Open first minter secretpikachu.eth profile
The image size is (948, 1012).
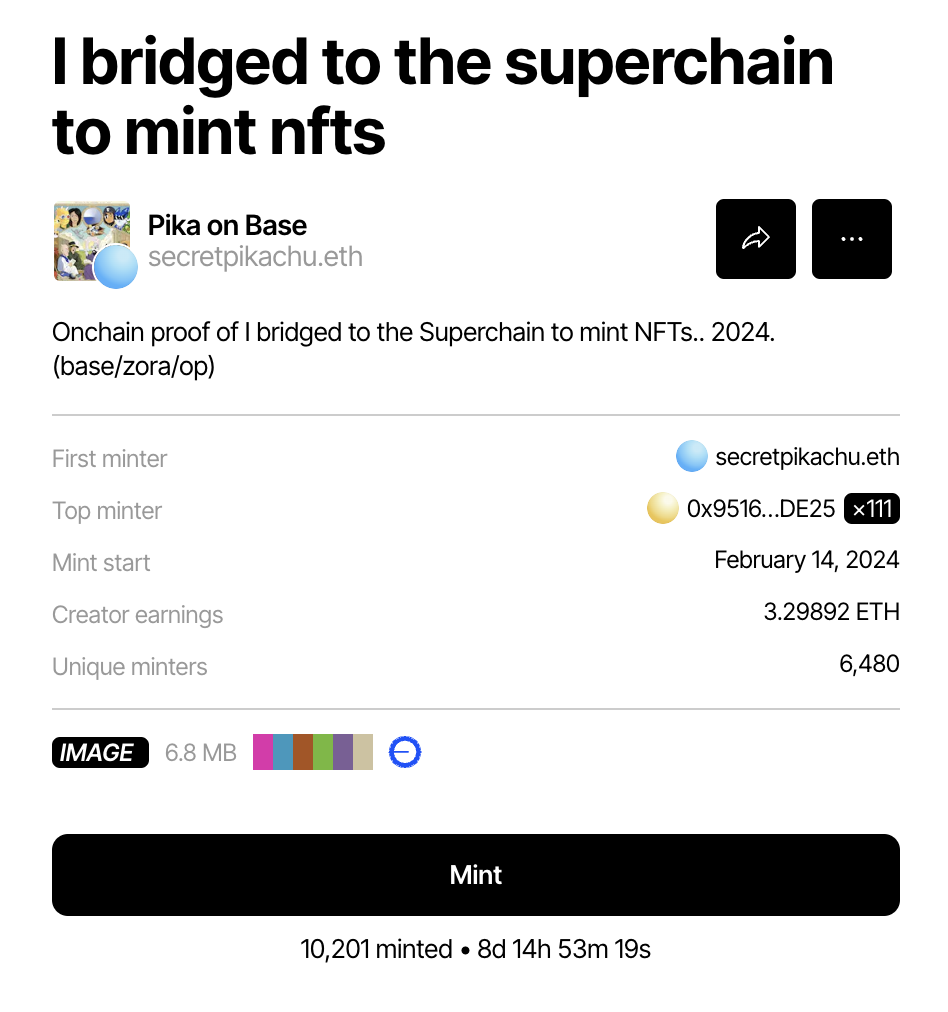point(807,458)
